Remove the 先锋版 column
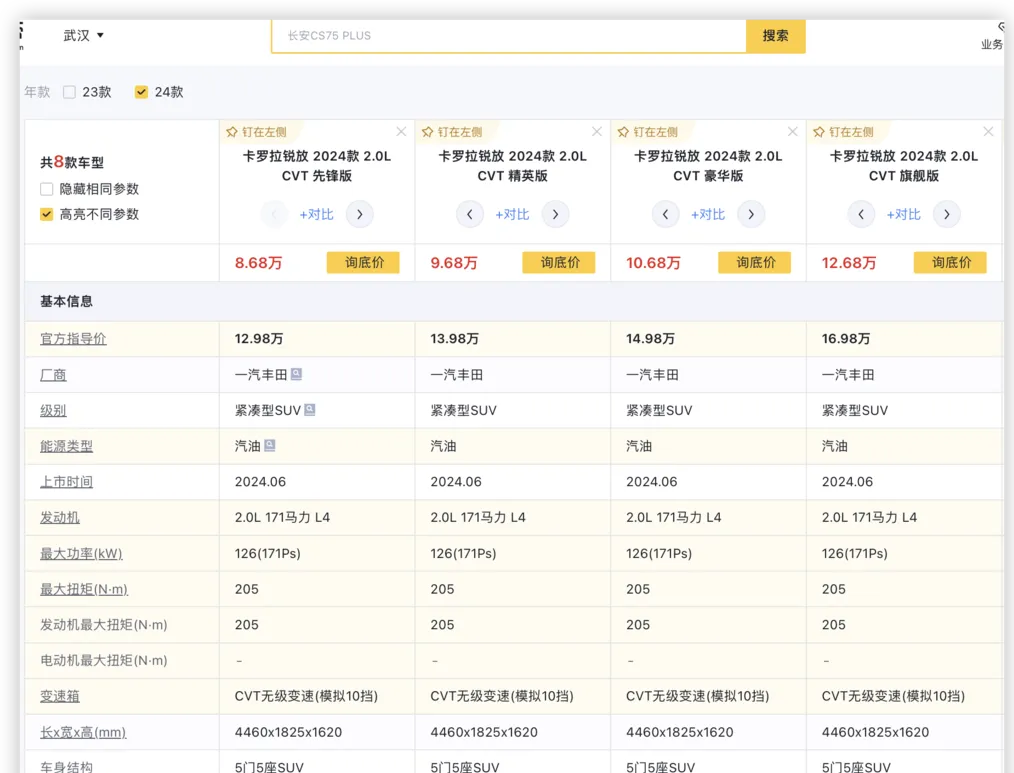The width and height of the screenshot is (1014, 773). [x=402, y=132]
